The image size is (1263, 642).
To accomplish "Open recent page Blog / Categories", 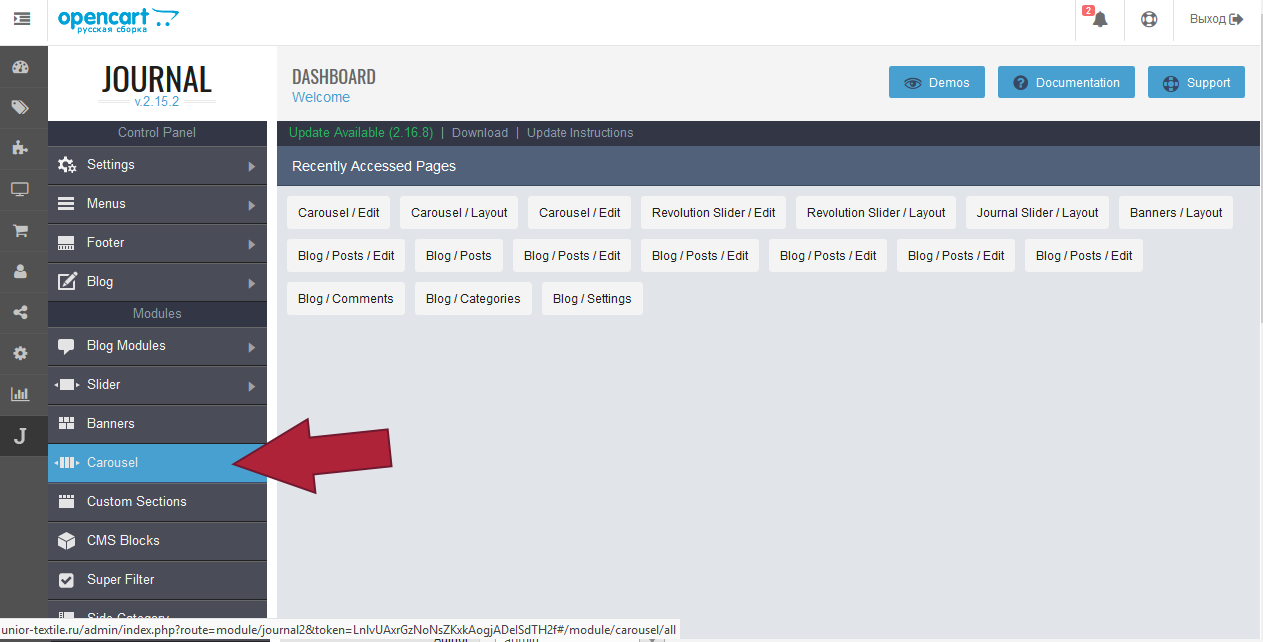I will click(473, 299).
